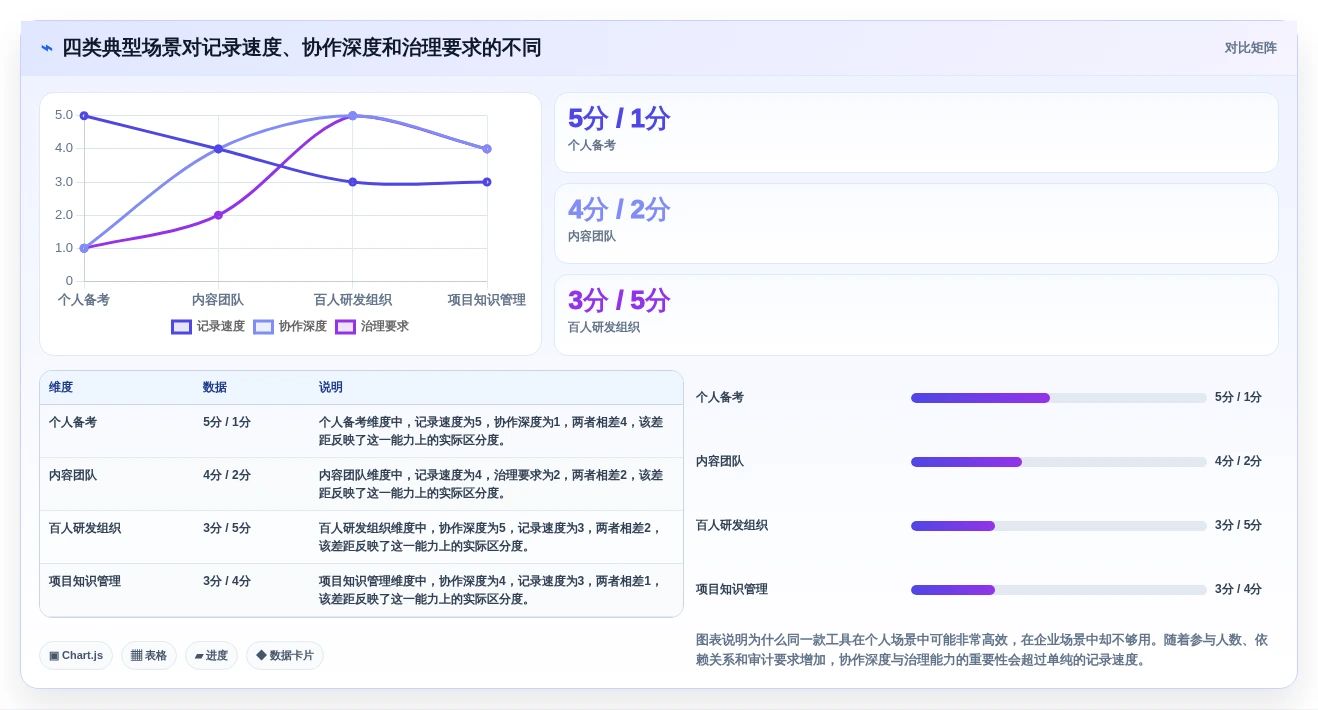The image size is (1318, 710).
Task: Click the 百人研发组织 row description text
Action: point(491,537)
